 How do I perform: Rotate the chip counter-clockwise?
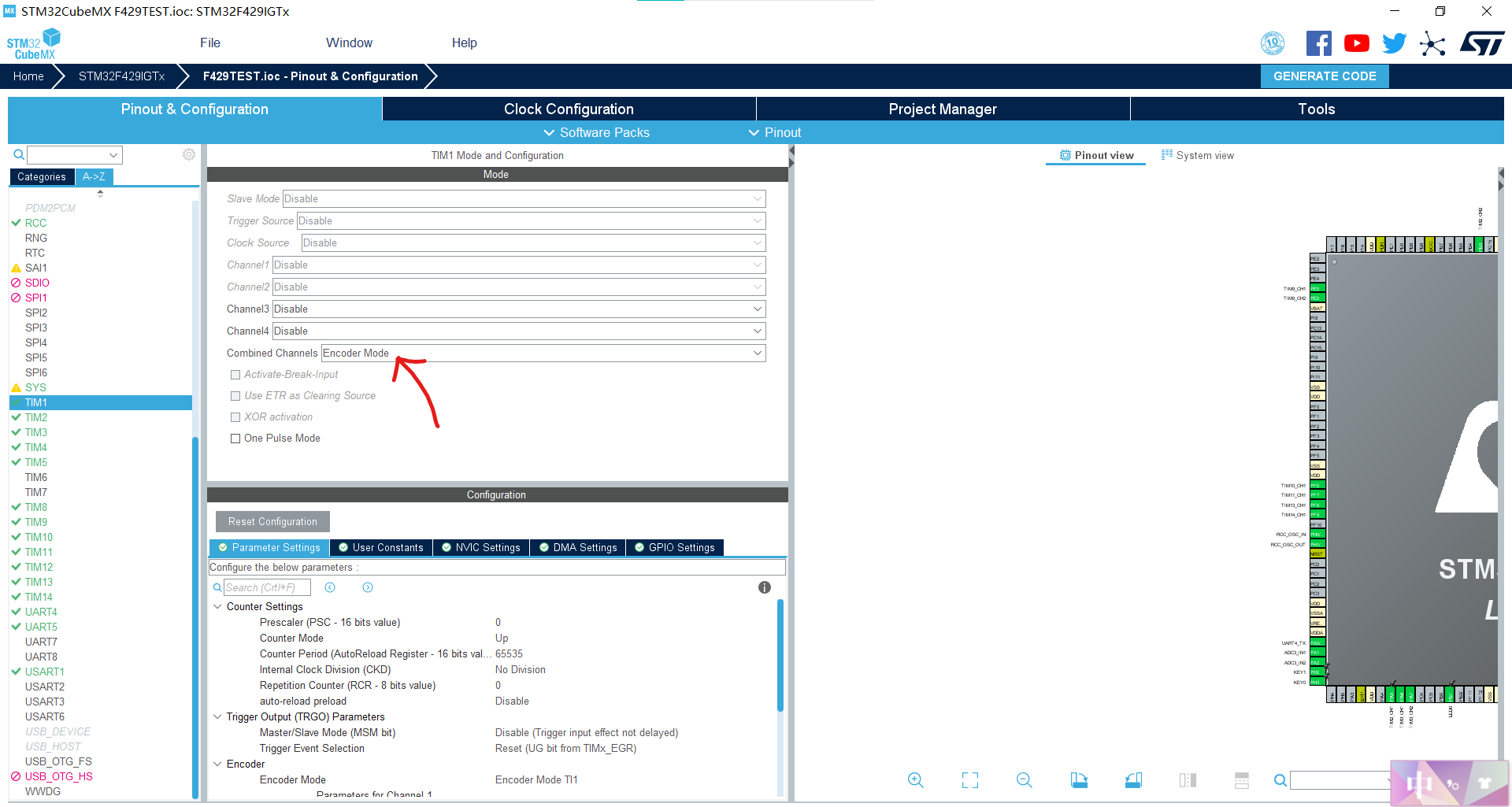click(1133, 780)
